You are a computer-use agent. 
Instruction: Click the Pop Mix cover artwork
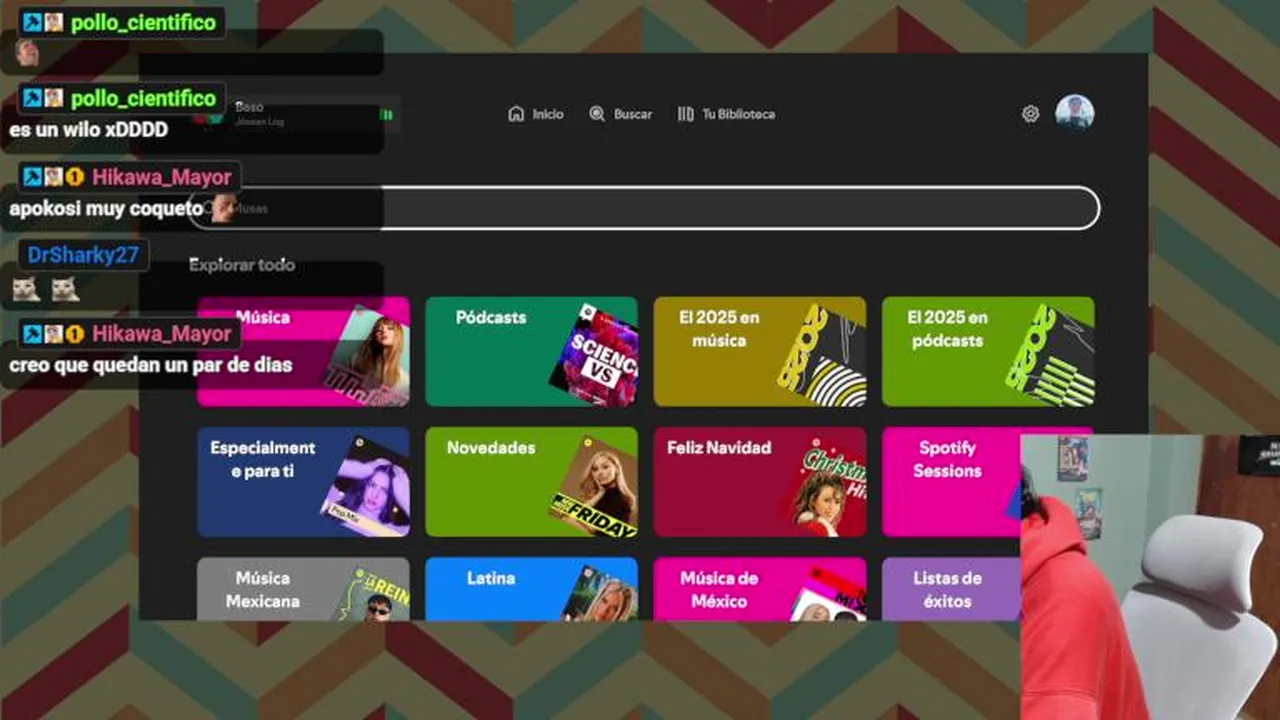366,487
